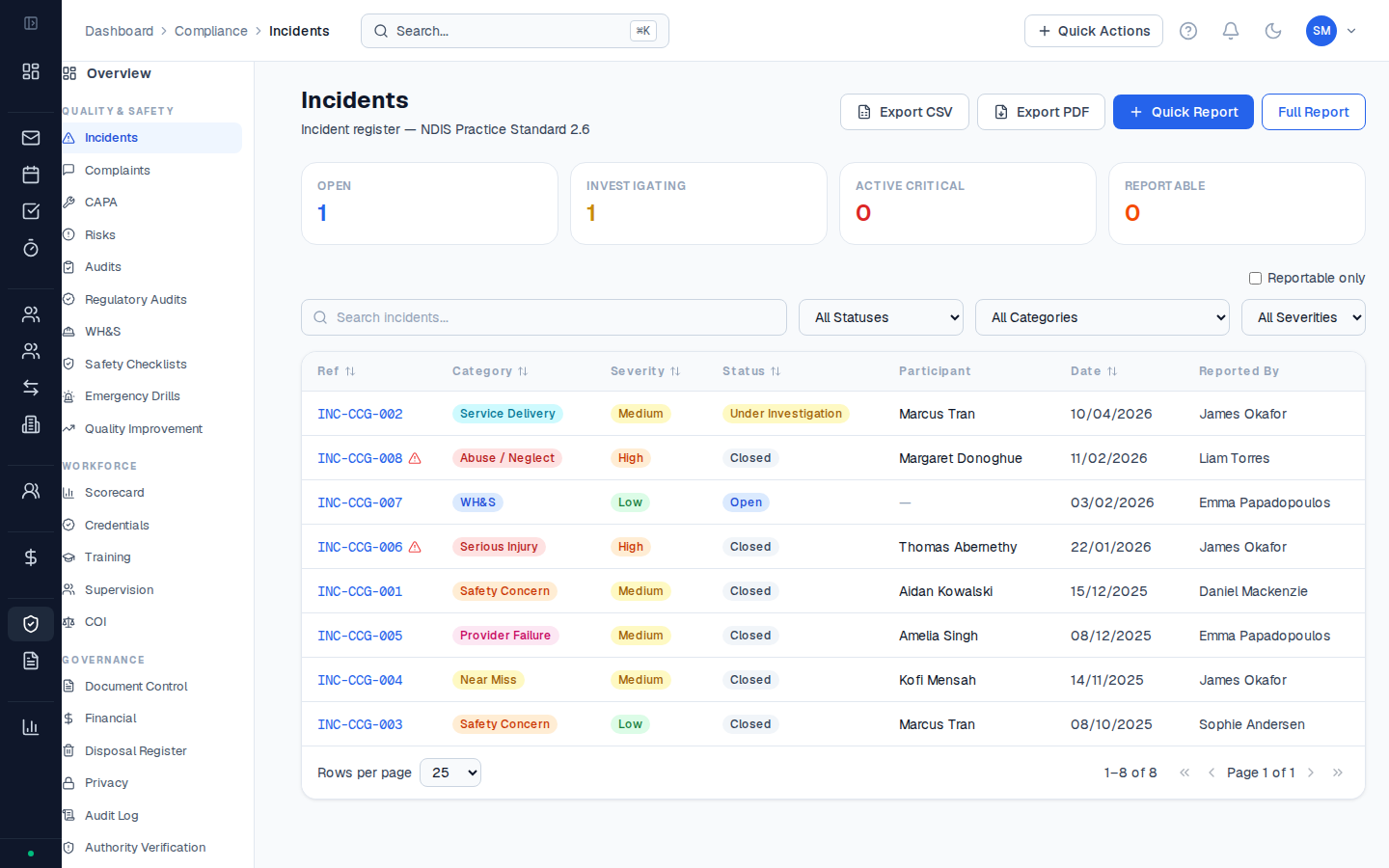Open the stopwatch timer icon in the rail

[x=31, y=248]
